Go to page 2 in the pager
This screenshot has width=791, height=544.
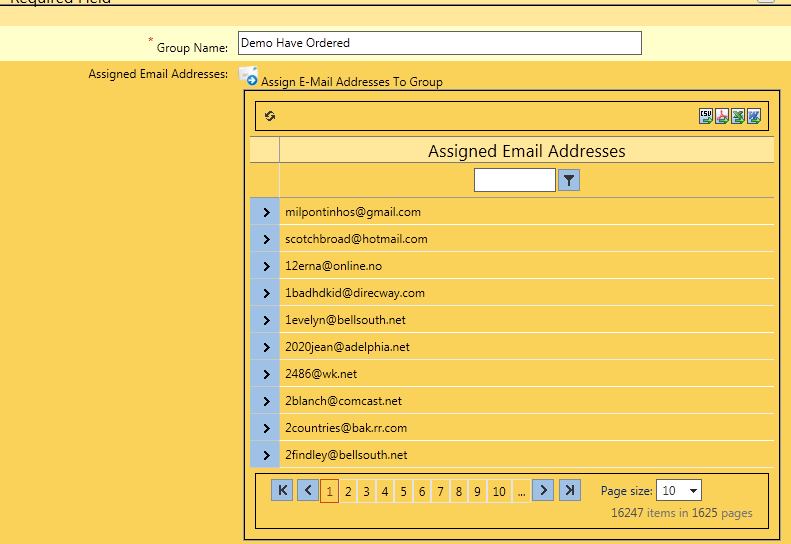348,491
